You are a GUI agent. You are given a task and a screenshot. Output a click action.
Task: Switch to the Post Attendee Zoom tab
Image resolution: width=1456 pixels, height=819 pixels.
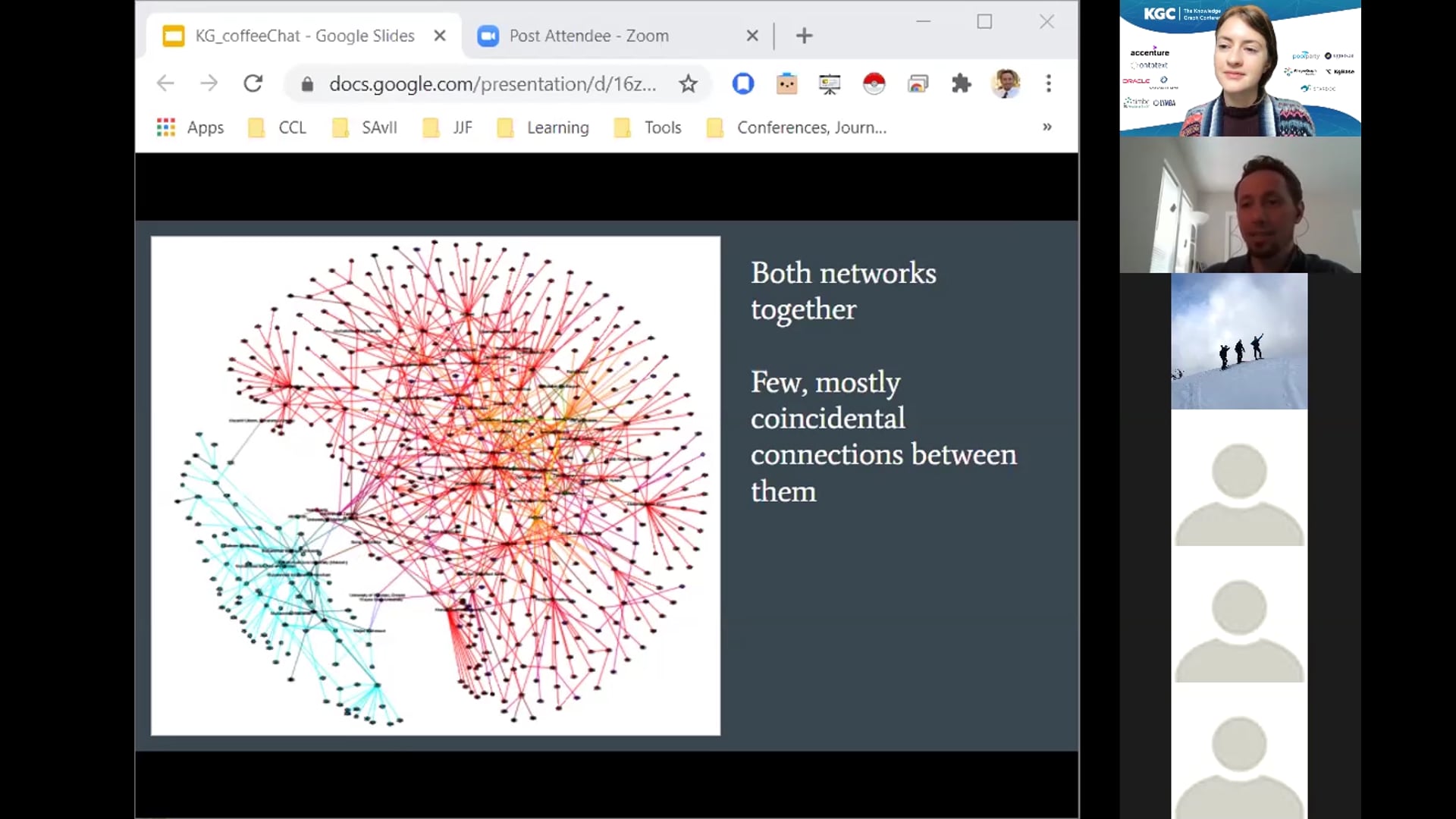589,35
